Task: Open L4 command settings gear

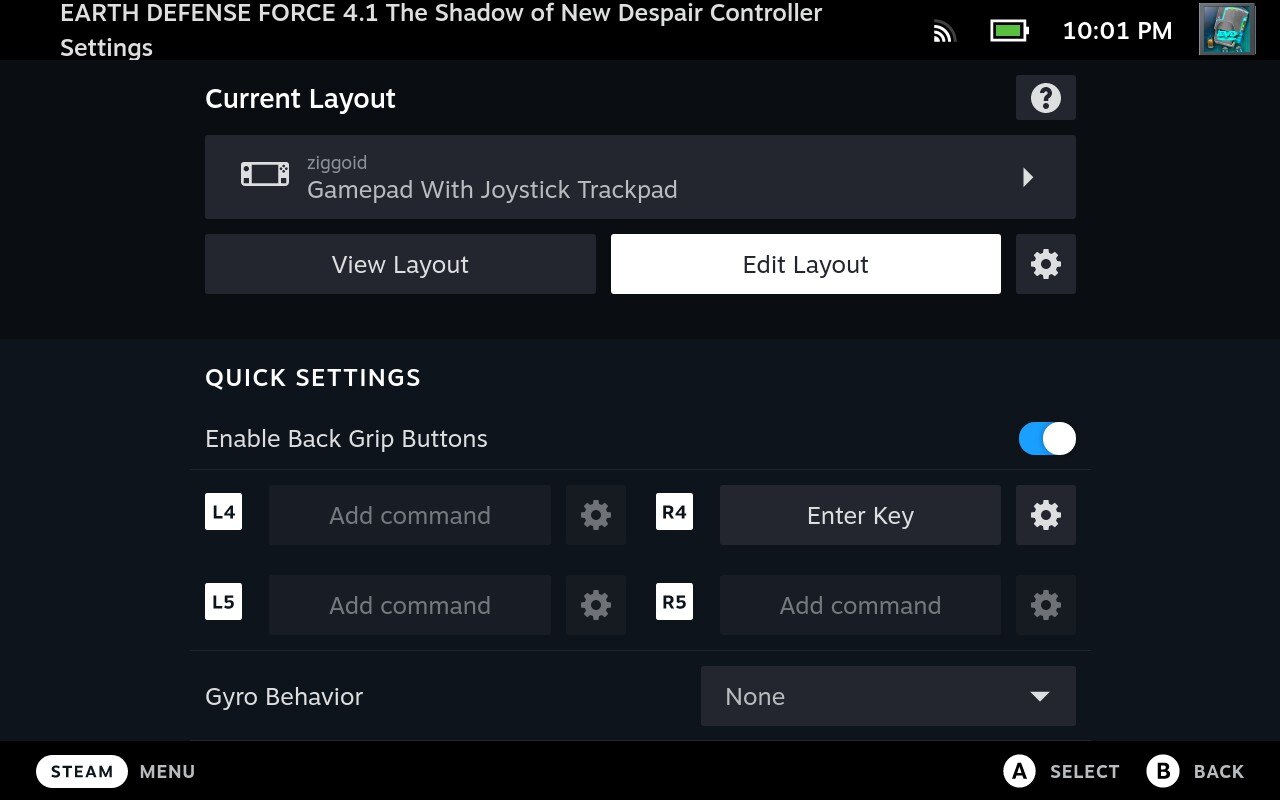Action: [x=596, y=515]
